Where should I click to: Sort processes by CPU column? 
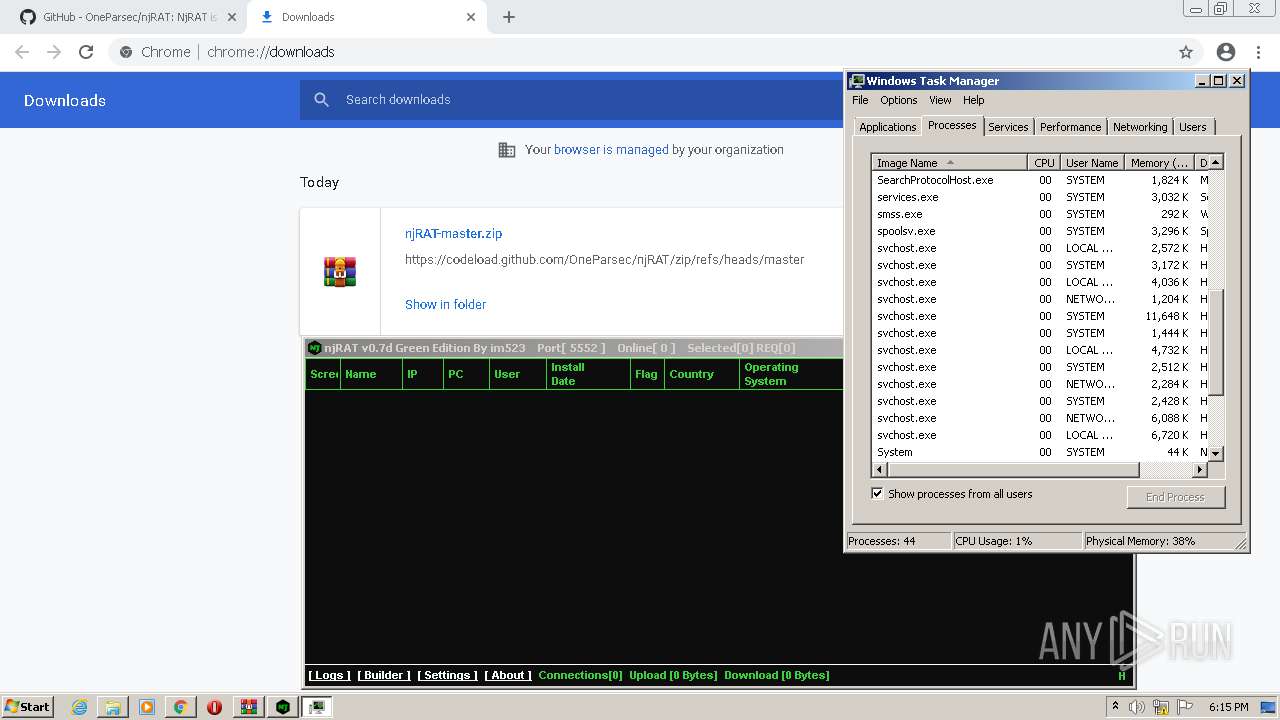coord(1044,163)
